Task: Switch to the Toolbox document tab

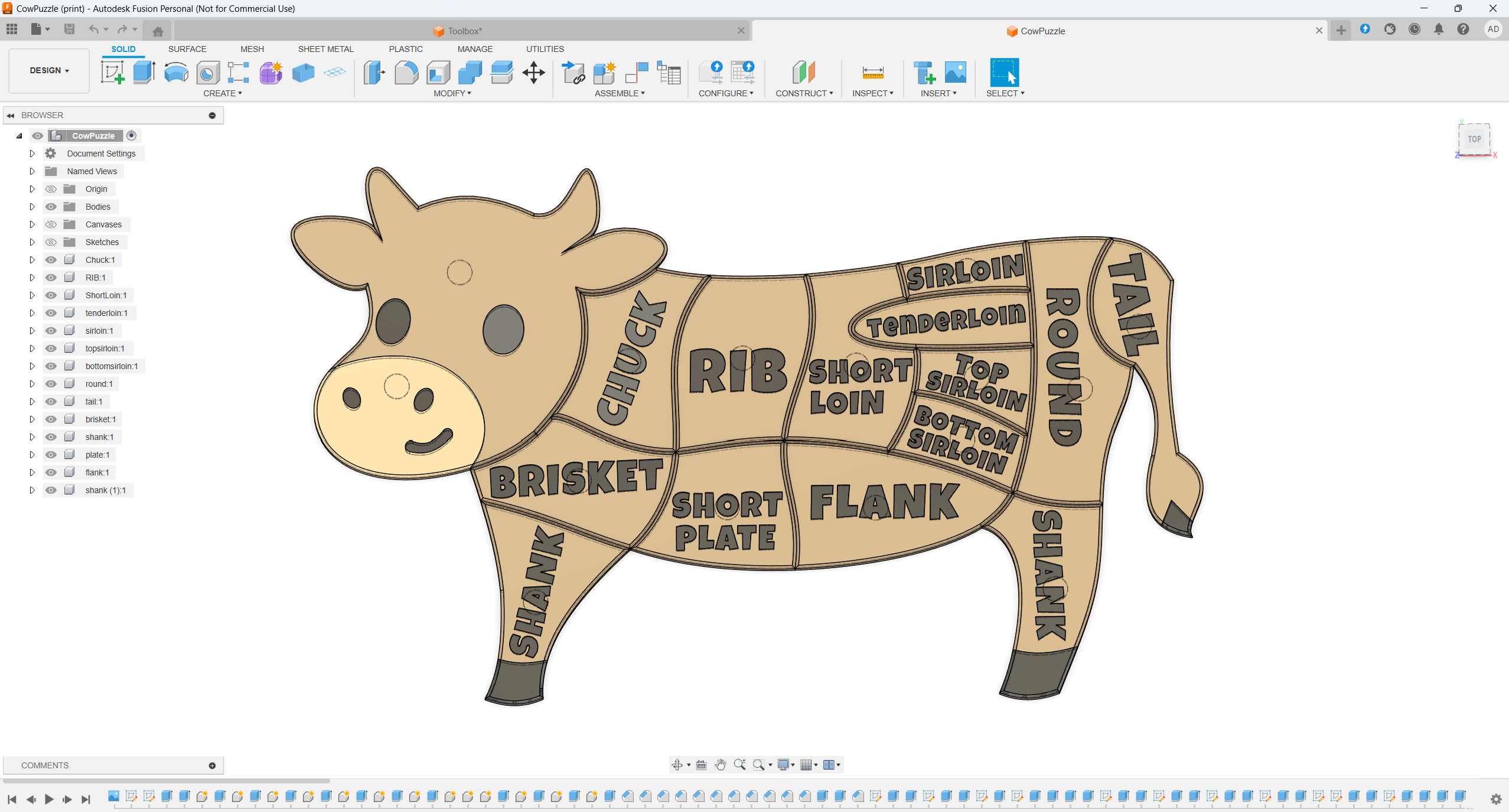Action: (464, 31)
